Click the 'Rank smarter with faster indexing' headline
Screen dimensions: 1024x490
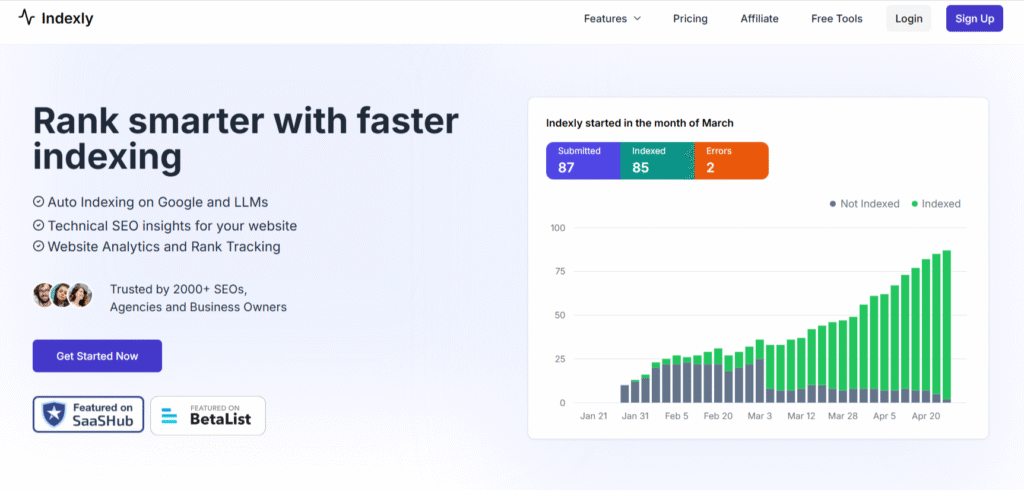tap(246, 139)
